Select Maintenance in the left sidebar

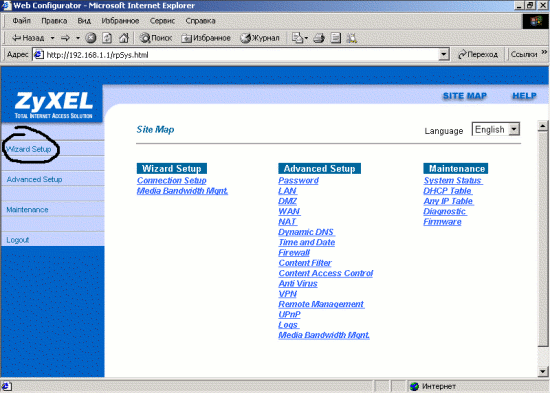tap(27, 210)
